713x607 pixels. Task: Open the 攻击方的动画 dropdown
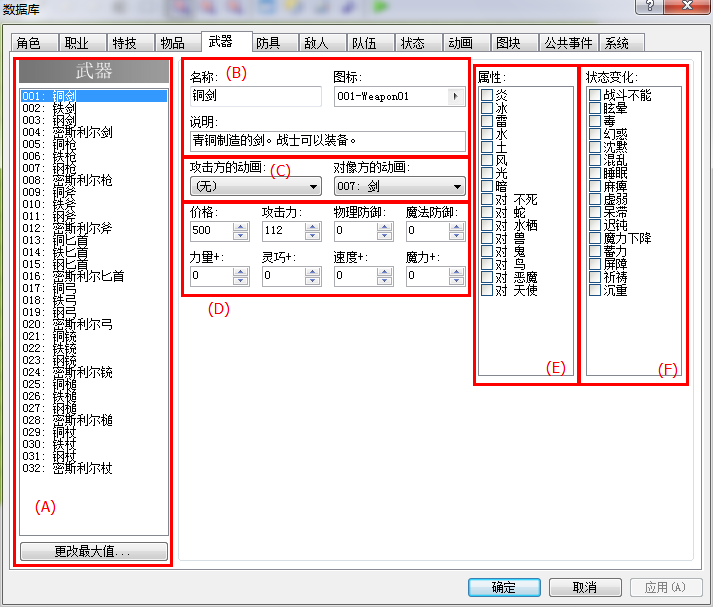(x=256, y=186)
